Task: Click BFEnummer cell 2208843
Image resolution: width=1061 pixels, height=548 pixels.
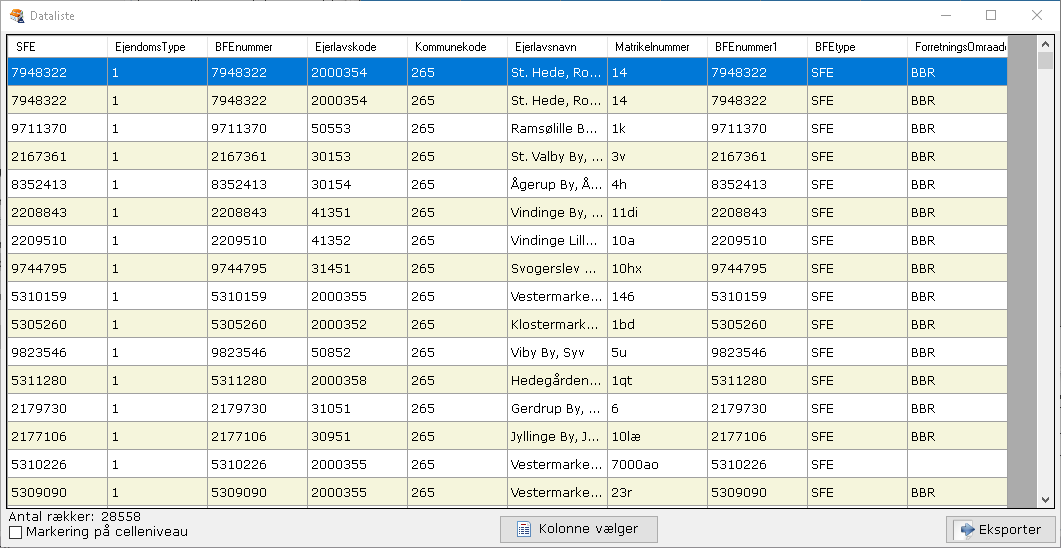Action: [x=256, y=213]
